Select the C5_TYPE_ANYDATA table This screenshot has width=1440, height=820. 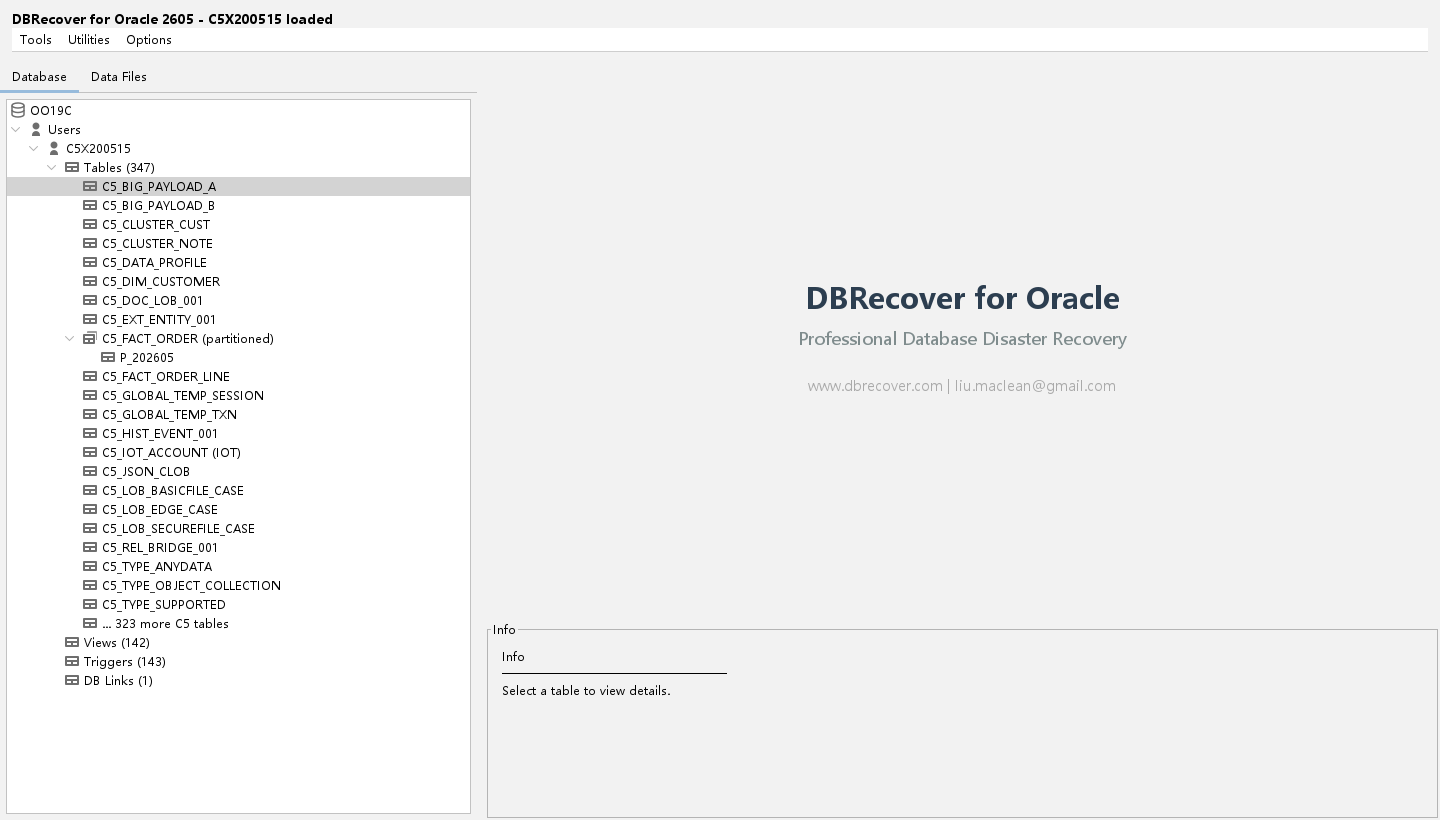[x=157, y=567]
